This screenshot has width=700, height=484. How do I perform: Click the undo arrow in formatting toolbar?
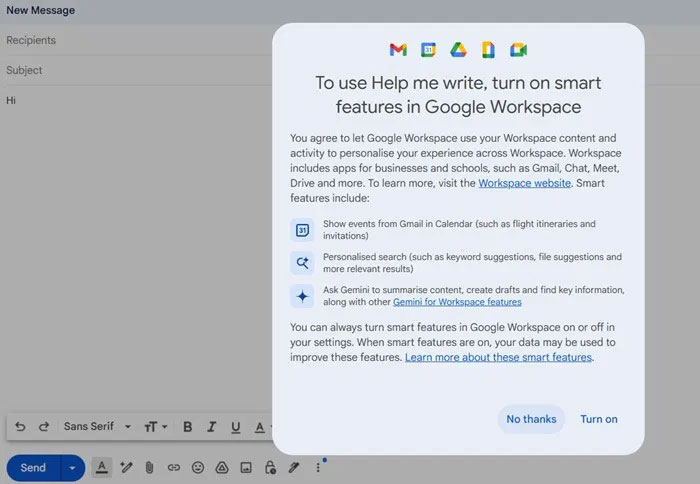20,427
